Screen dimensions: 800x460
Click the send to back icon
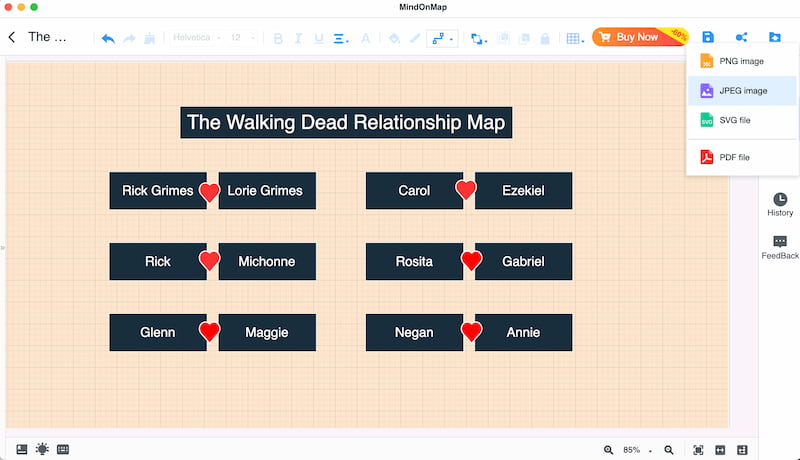(524, 38)
